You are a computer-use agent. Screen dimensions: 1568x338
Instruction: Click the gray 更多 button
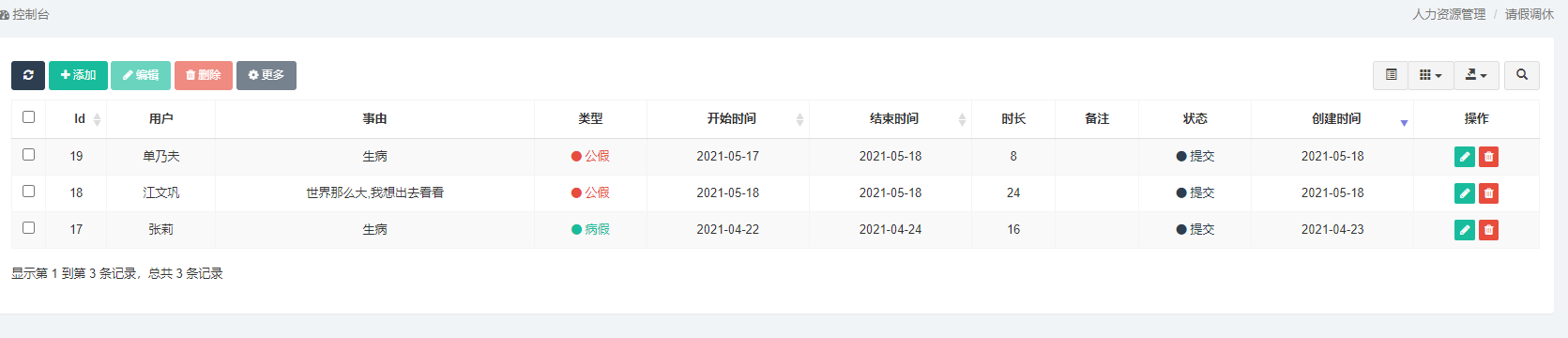[266, 75]
